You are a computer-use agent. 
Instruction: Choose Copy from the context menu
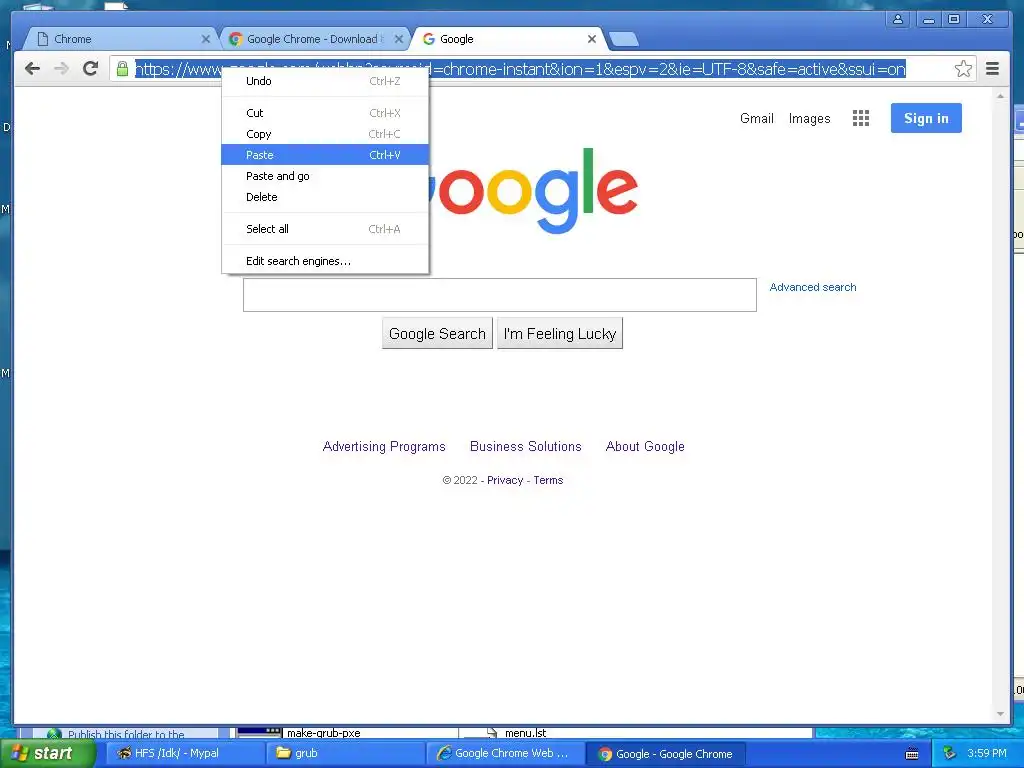pos(325,134)
